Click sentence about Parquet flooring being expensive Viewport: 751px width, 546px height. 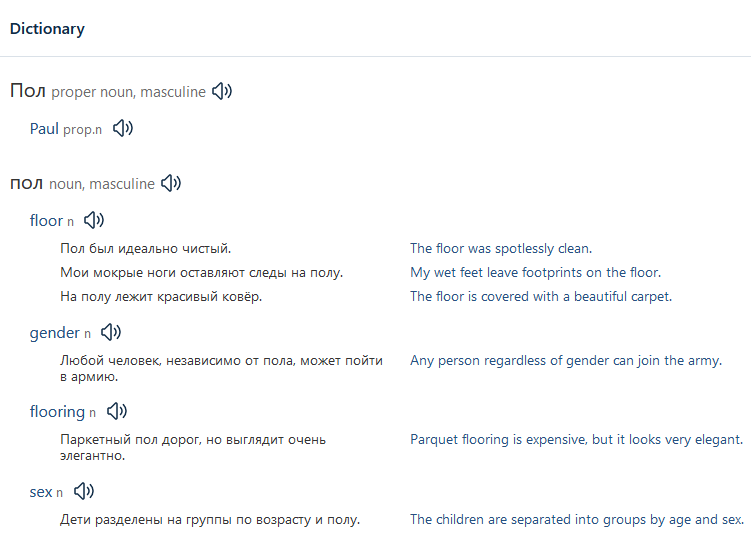(x=577, y=440)
